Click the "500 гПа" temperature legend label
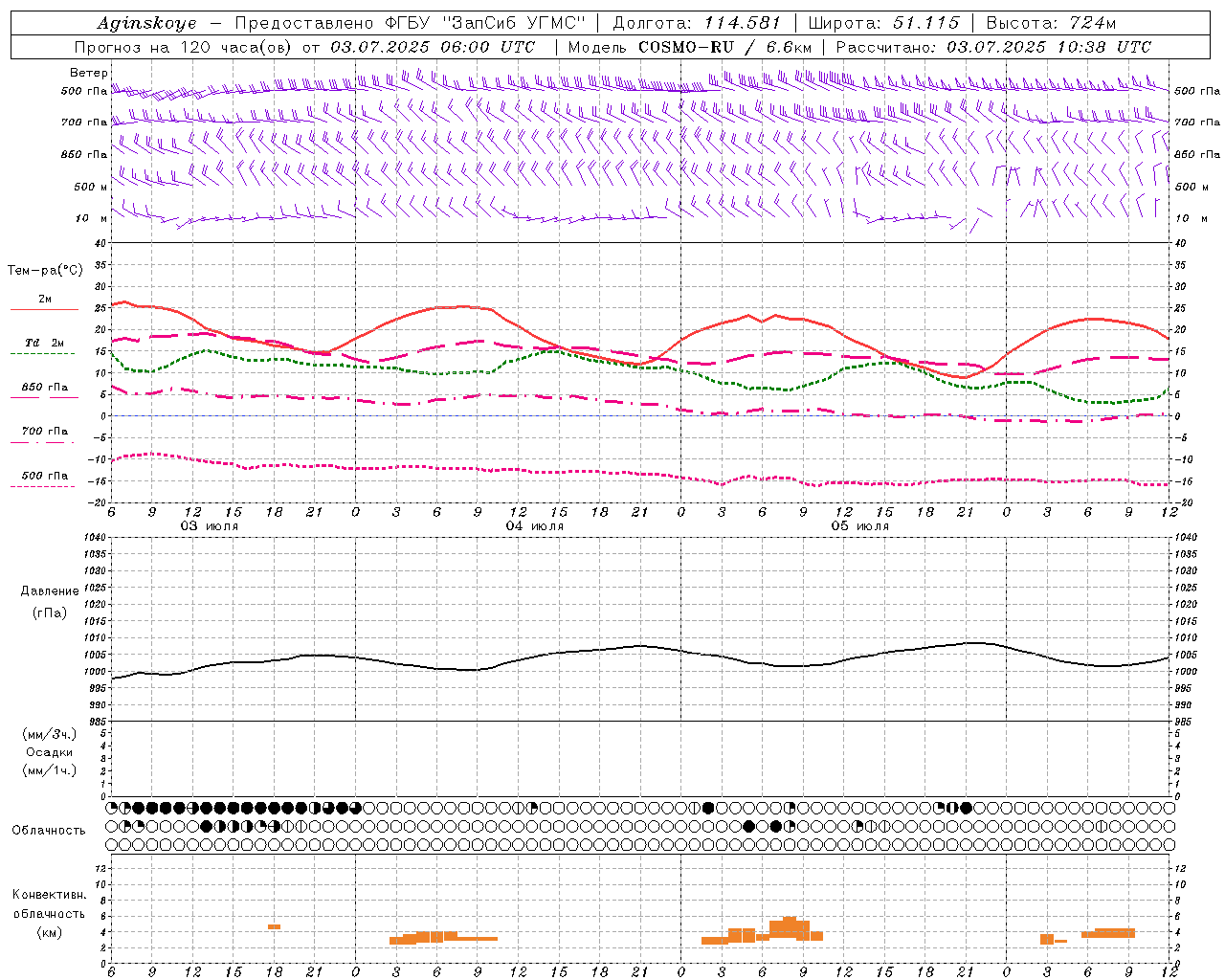Viewport: 1225px width, 980px height. coord(45,476)
